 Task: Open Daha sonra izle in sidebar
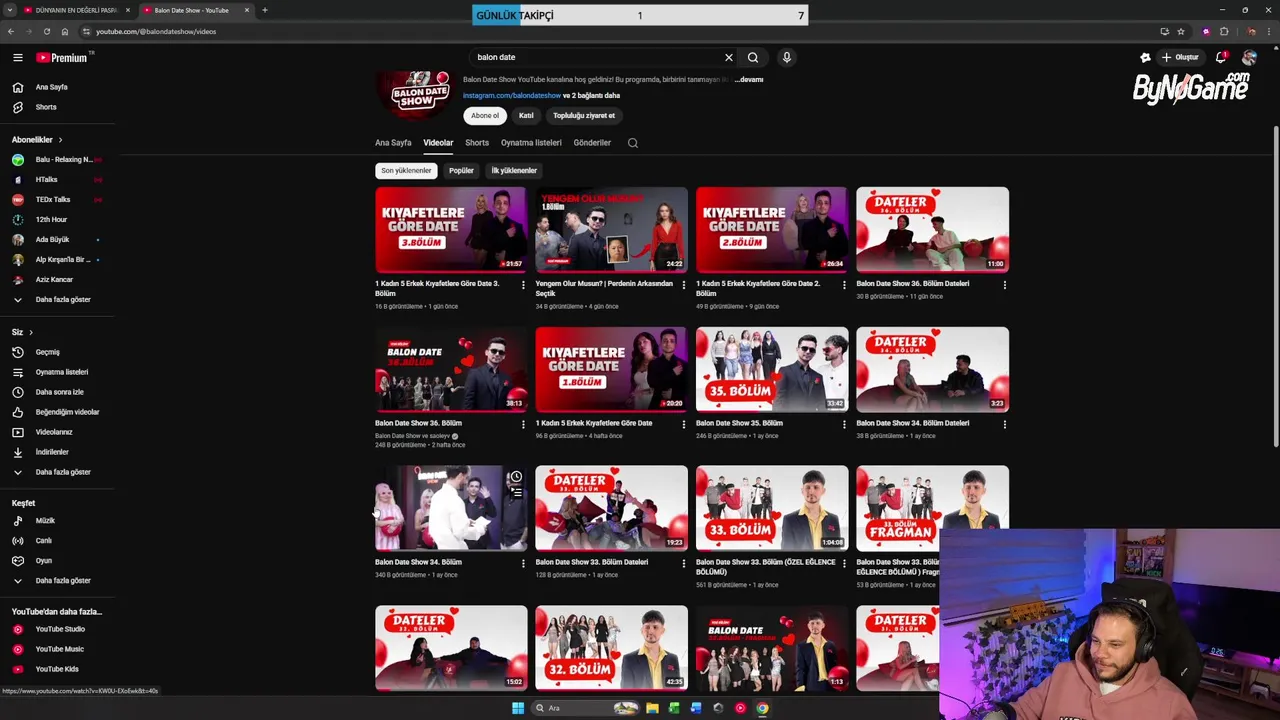(58, 392)
